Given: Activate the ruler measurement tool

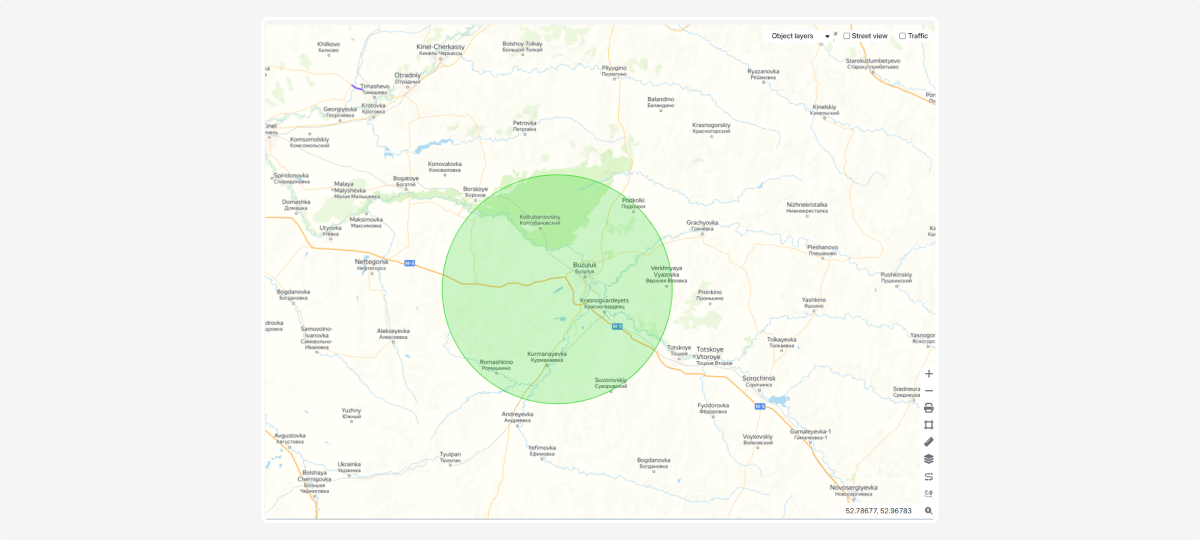Looking at the screenshot, I should 928,442.
